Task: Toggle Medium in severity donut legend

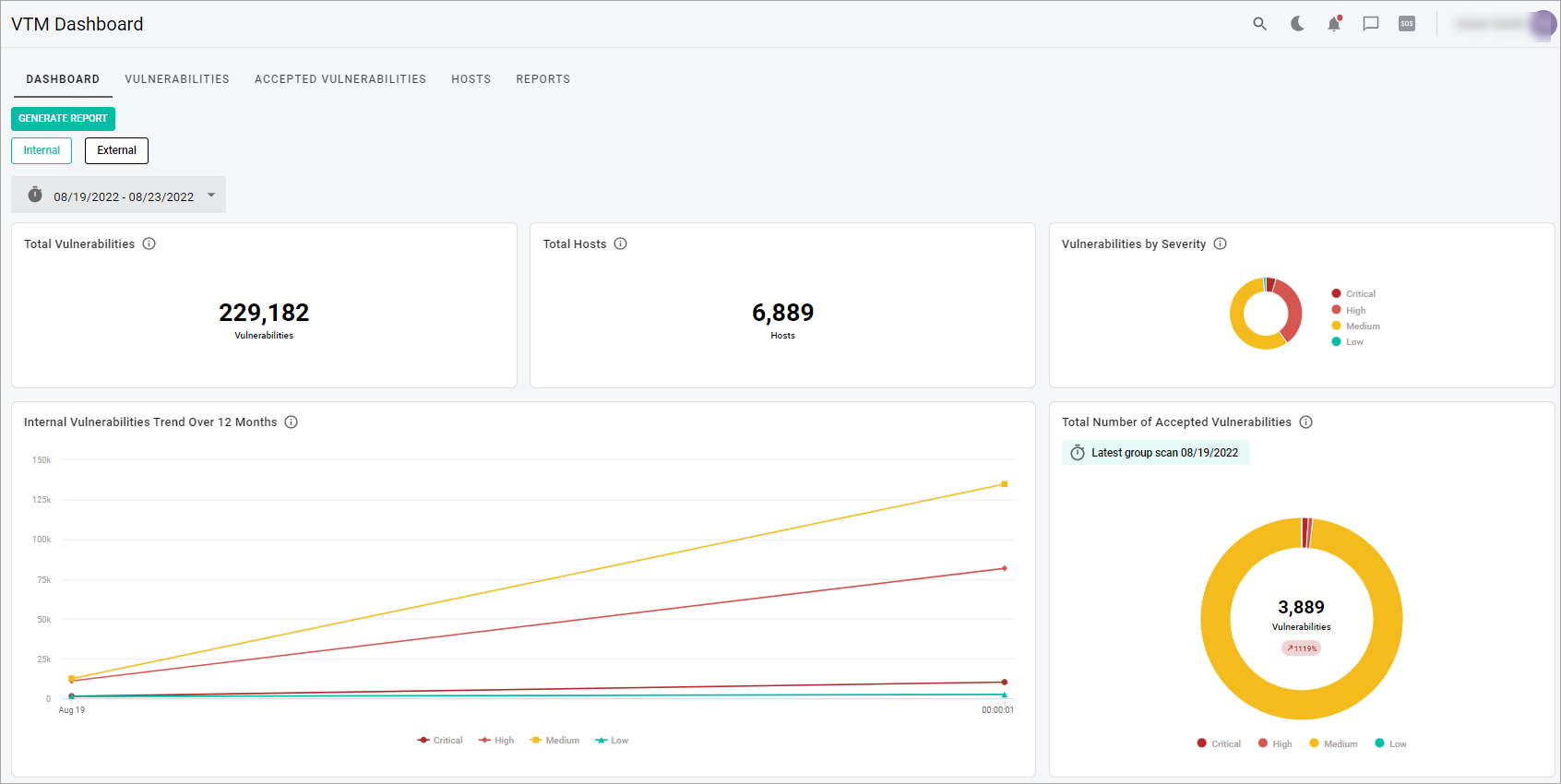Action: pyautogui.click(x=1356, y=326)
